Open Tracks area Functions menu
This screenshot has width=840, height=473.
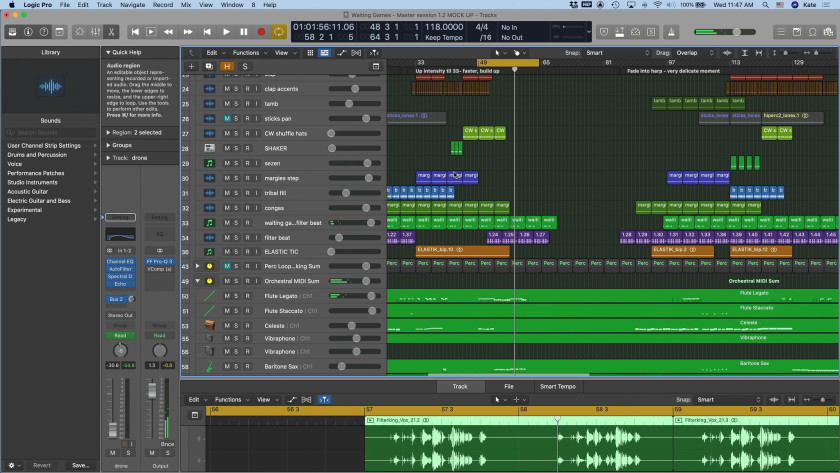[249, 52]
